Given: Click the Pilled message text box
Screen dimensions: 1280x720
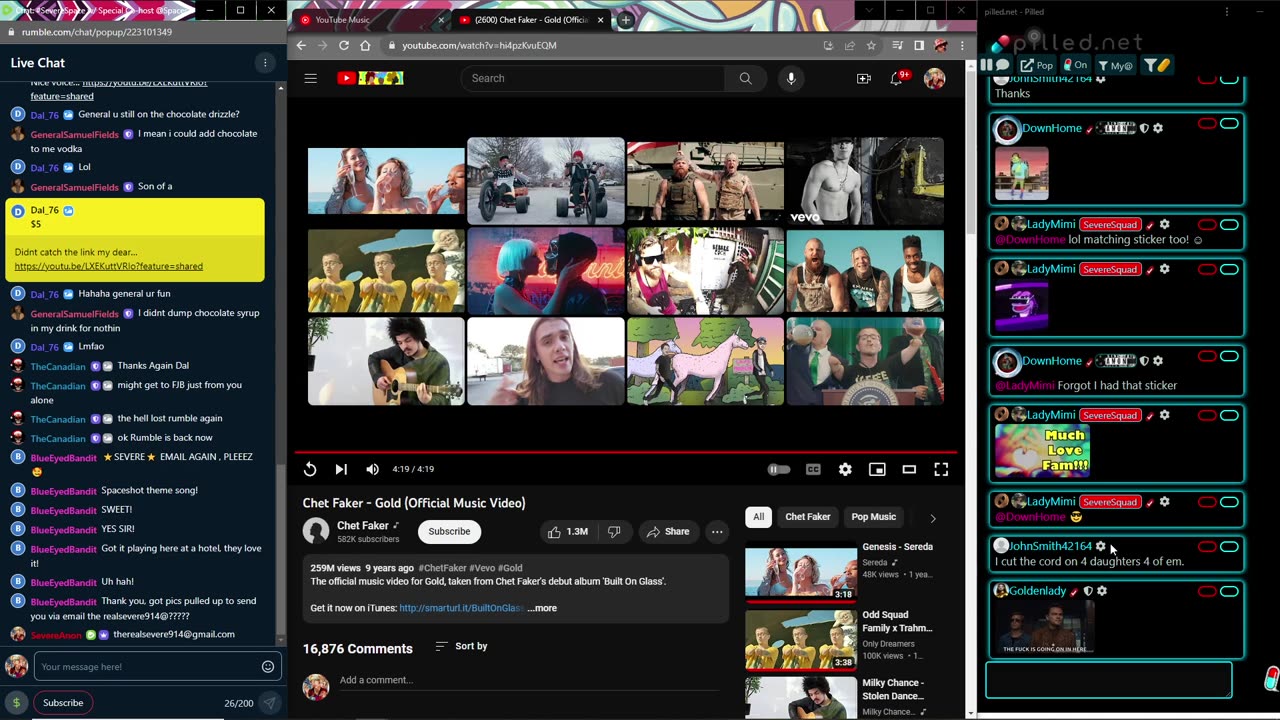Looking at the screenshot, I should 1109,680.
